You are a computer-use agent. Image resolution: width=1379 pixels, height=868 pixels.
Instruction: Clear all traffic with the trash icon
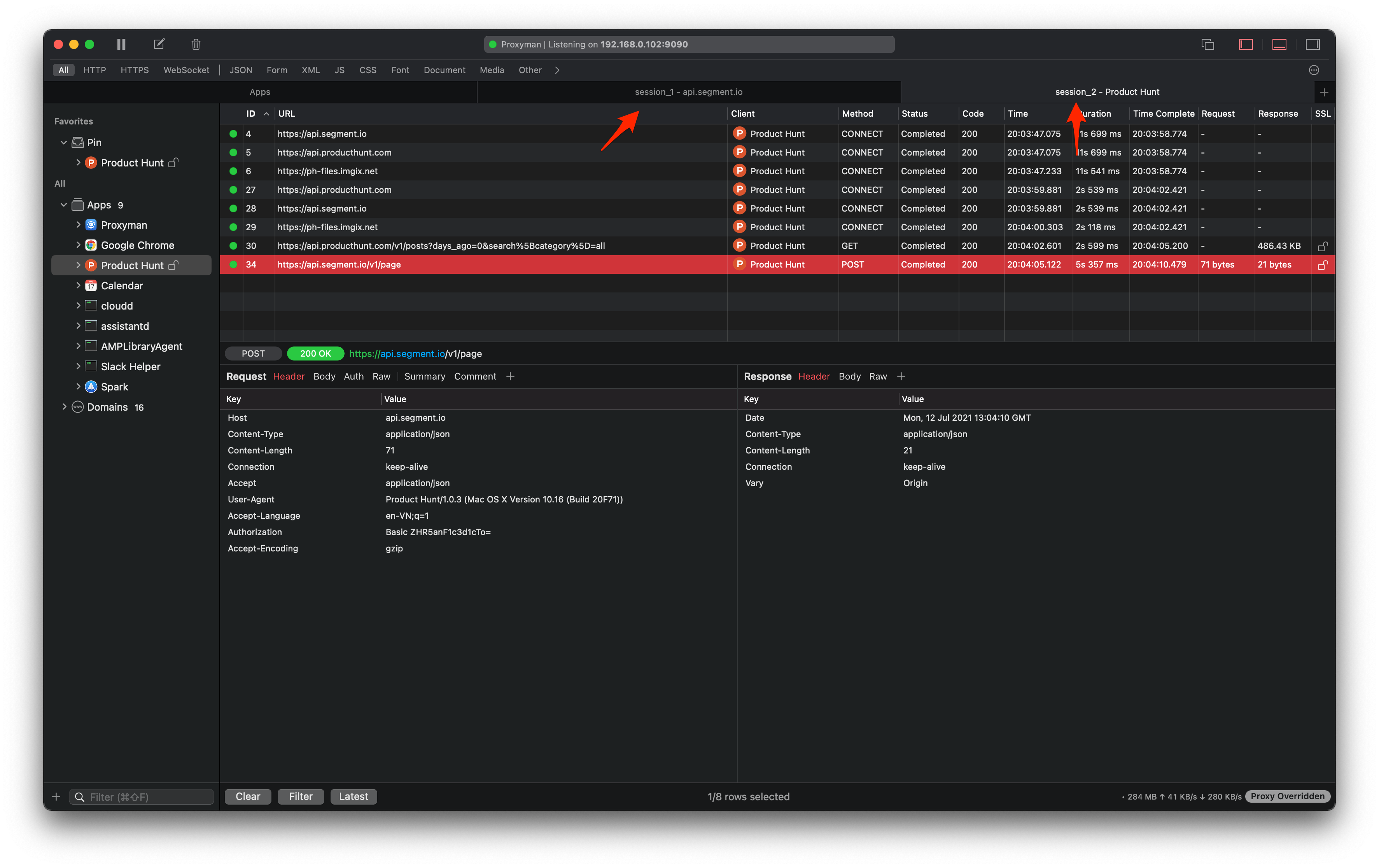coord(195,44)
